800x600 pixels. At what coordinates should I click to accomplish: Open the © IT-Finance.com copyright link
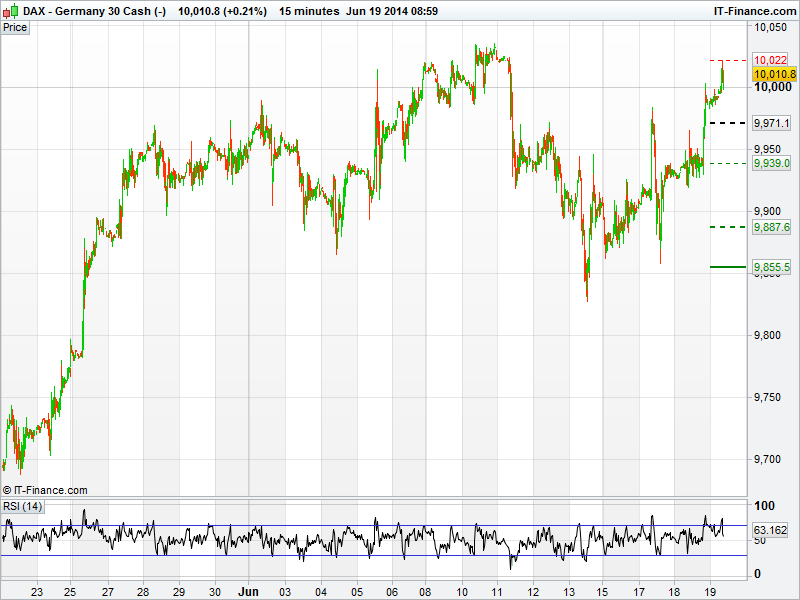click(45, 490)
